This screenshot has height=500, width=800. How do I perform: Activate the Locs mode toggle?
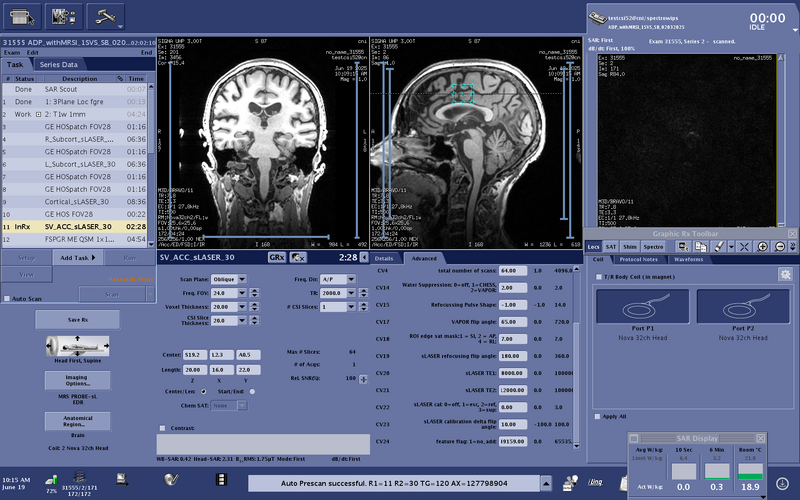(x=593, y=246)
